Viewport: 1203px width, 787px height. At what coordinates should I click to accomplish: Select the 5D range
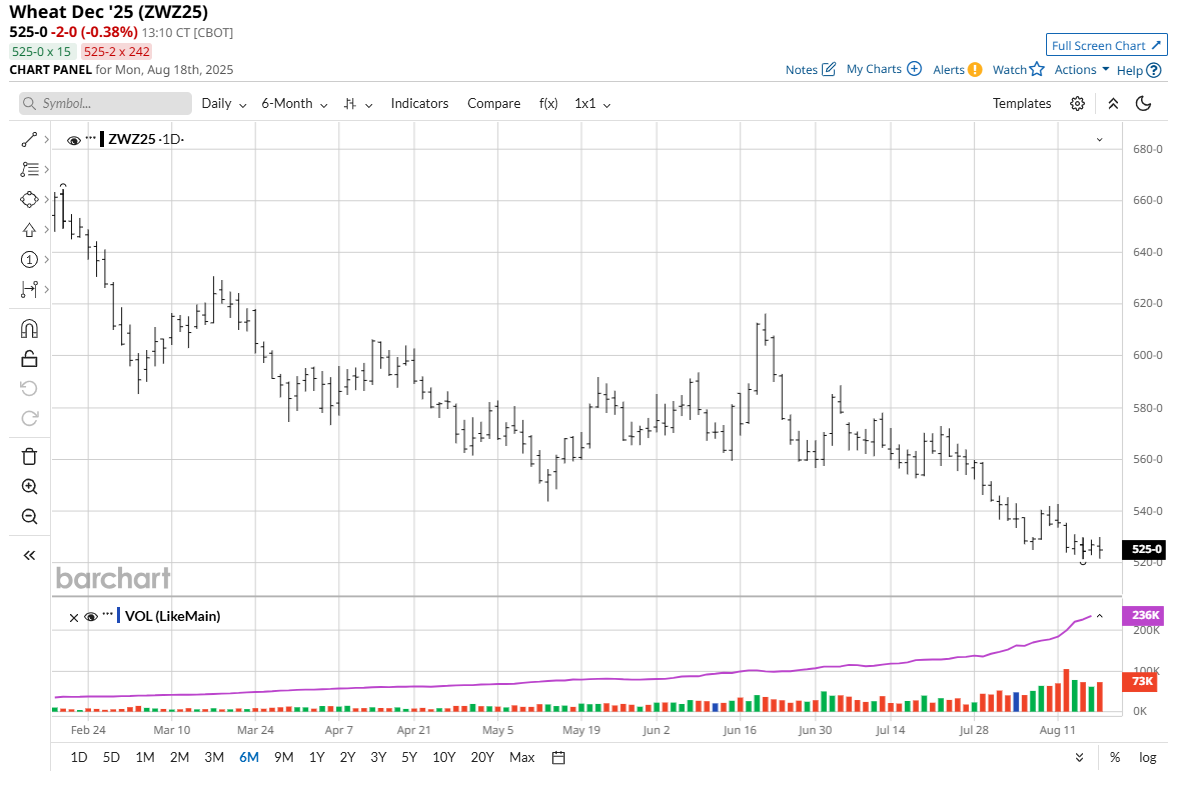(111, 757)
